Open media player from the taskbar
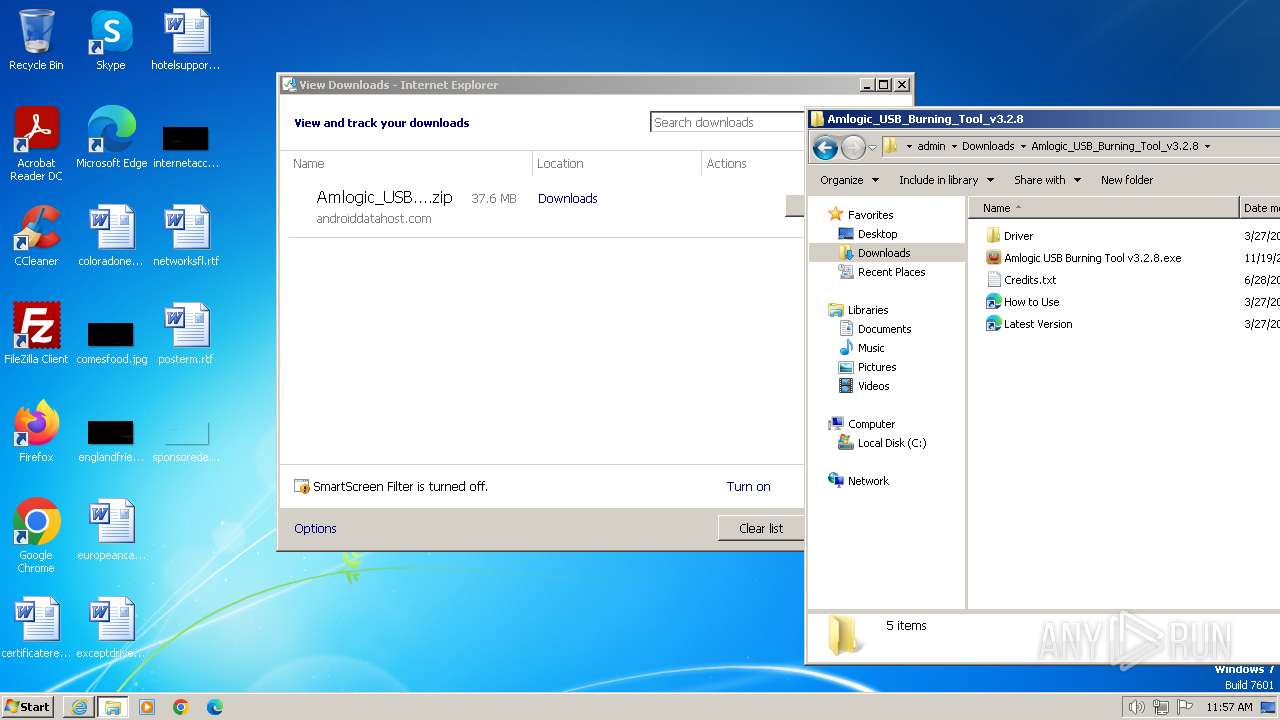The height and width of the screenshot is (720, 1280). [147, 707]
